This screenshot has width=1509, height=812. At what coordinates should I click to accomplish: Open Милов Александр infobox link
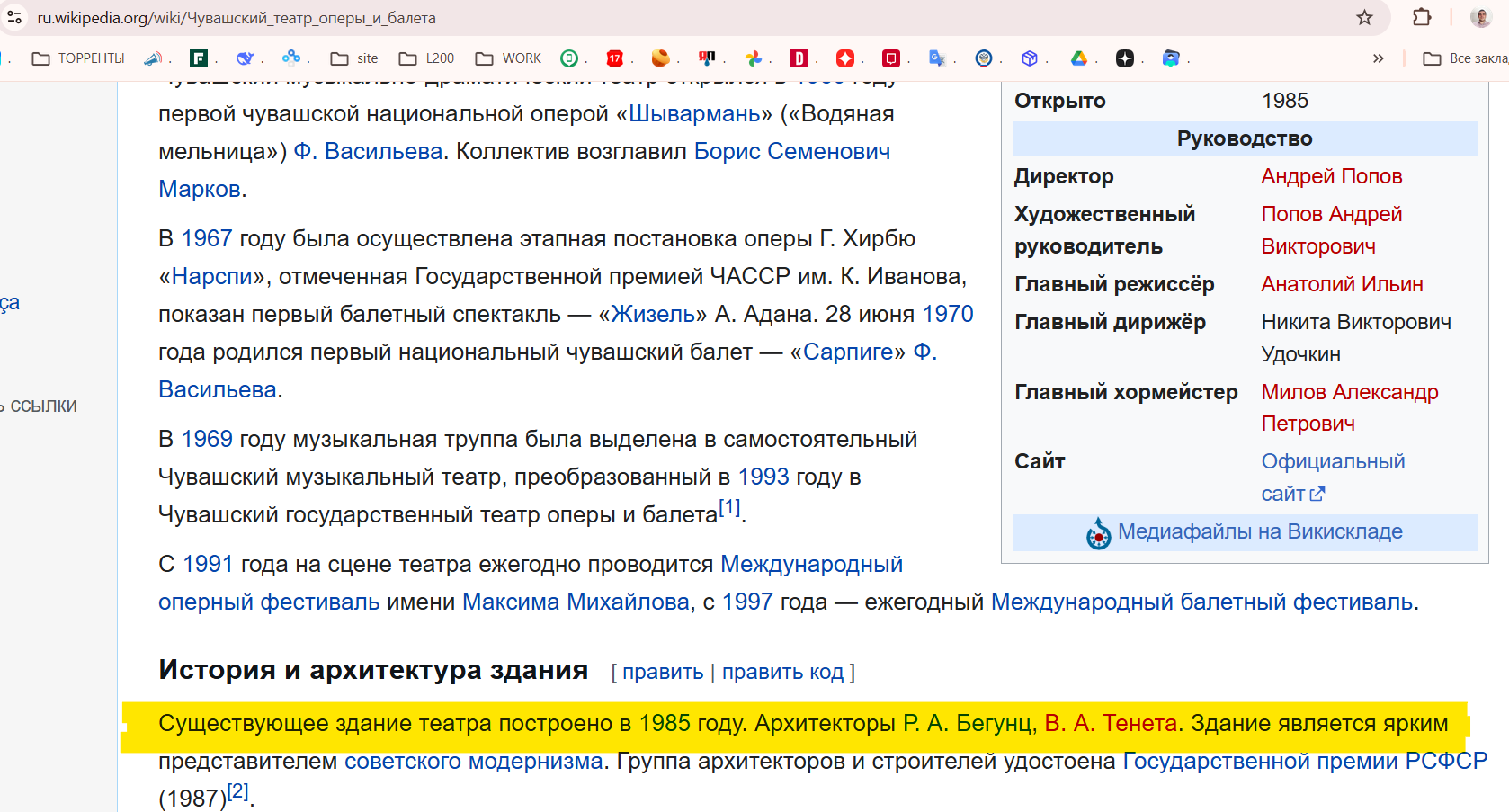tap(1350, 407)
